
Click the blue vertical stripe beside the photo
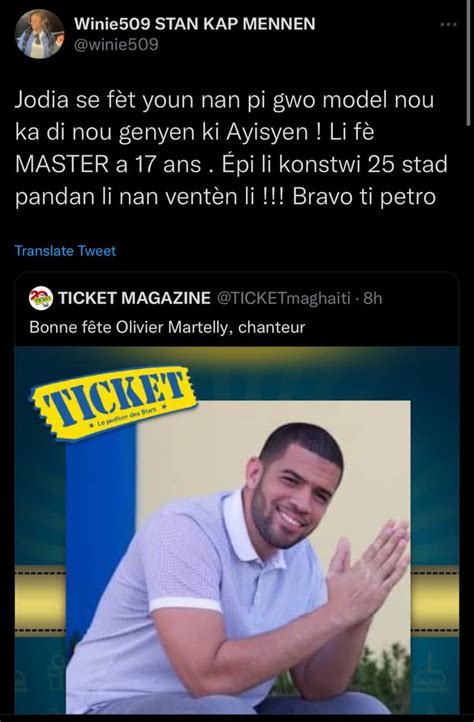(100, 530)
